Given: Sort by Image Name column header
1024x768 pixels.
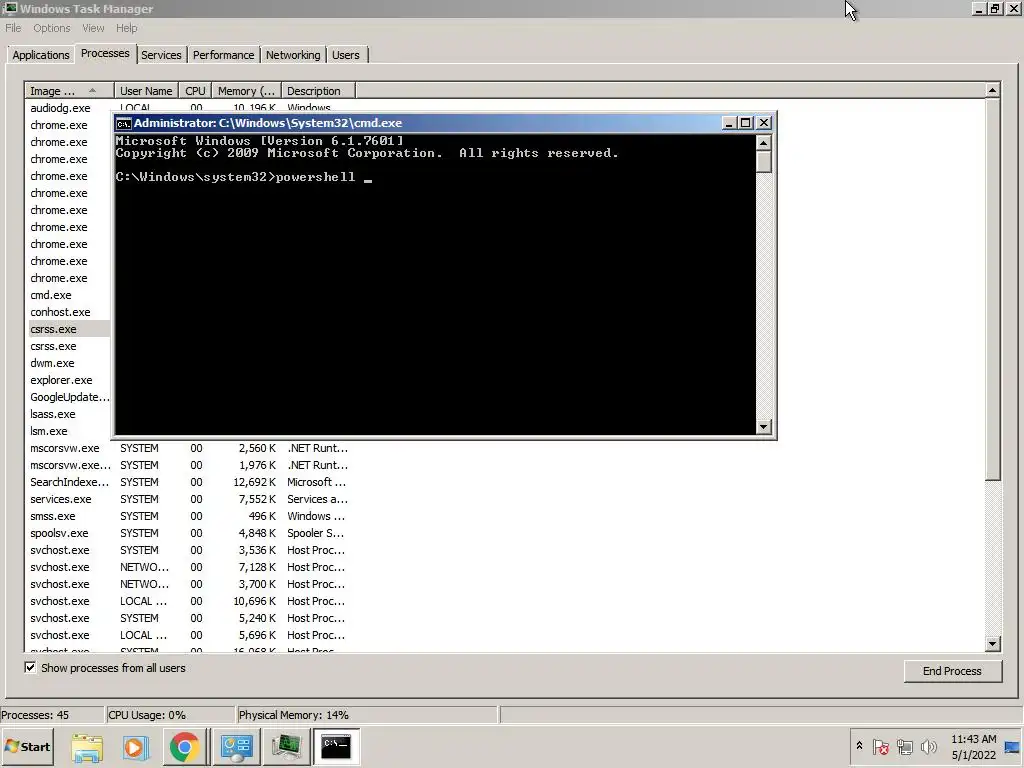Looking at the screenshot, I should point(70,91).
